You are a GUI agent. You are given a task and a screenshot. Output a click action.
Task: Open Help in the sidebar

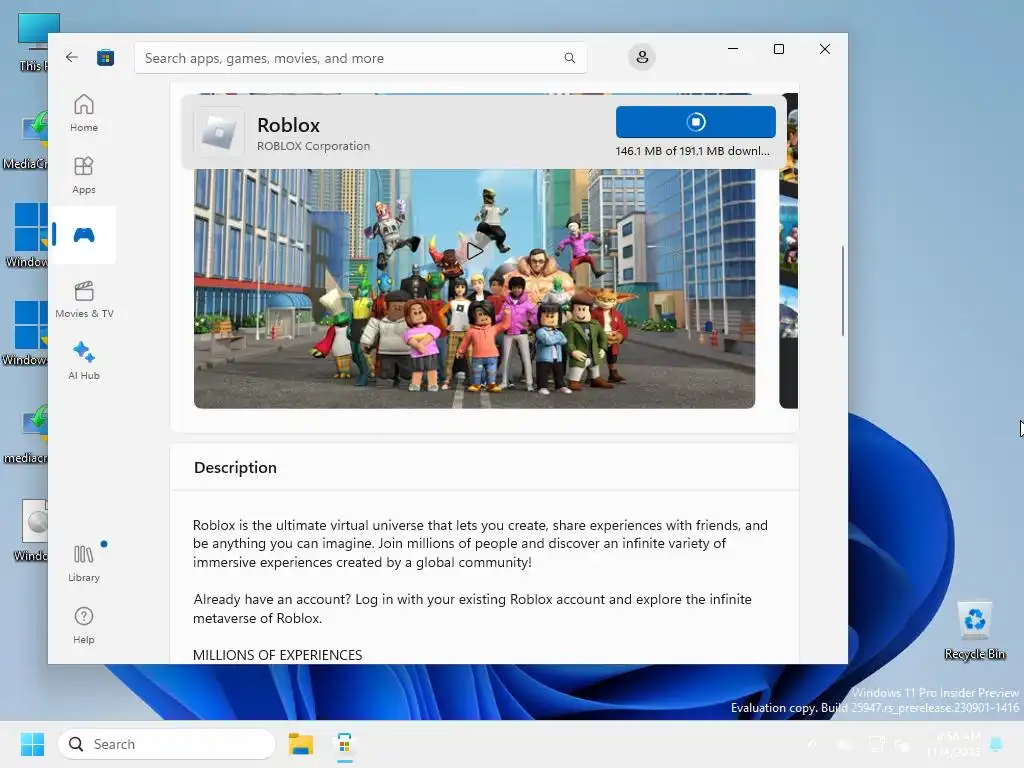pos(84,625)
